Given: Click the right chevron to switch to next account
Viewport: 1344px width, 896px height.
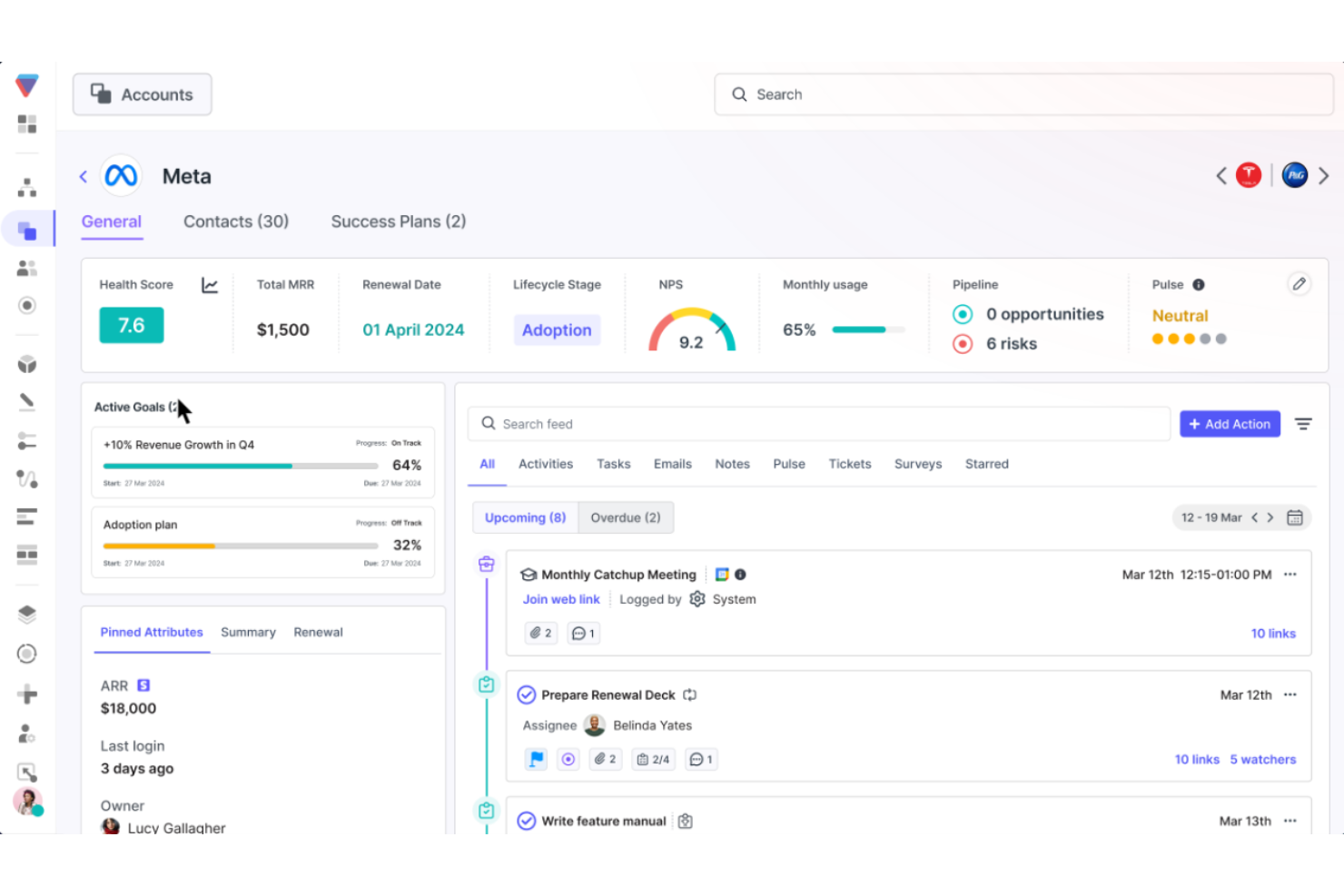Looking at the screenshot, I should tap(1324, 175).
